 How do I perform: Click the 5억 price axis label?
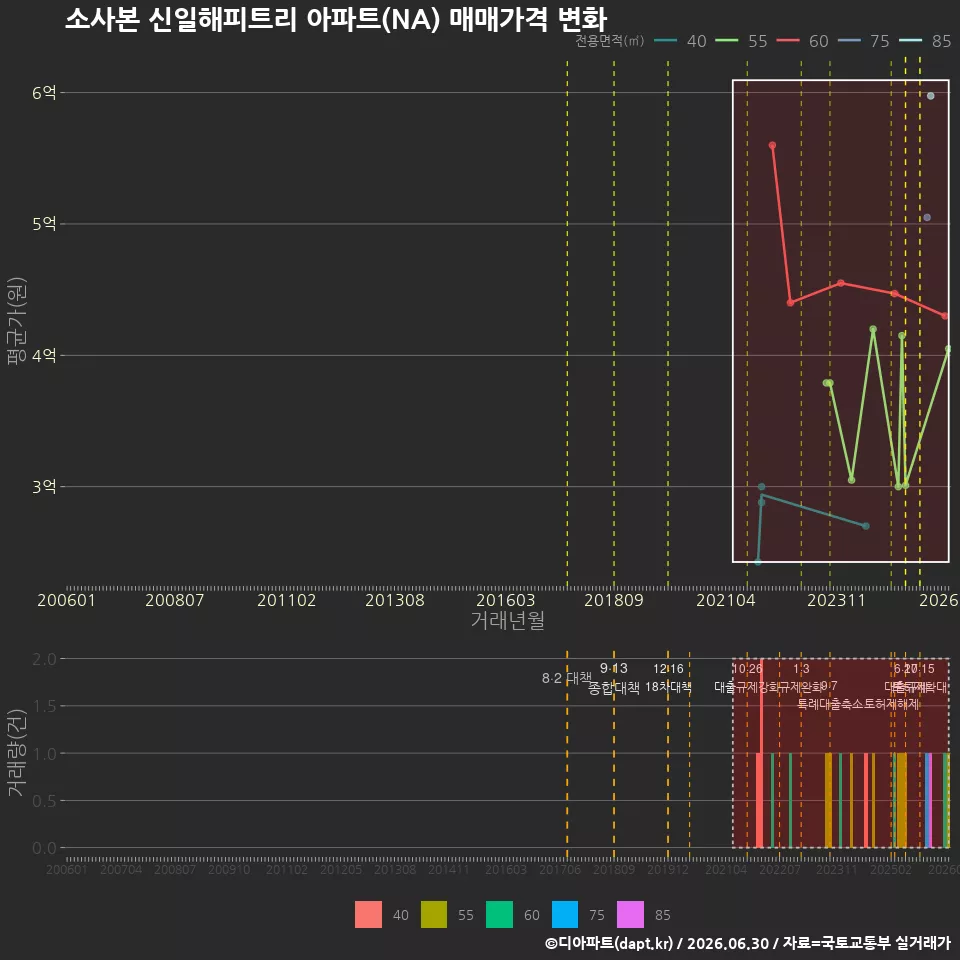(44, 224)
